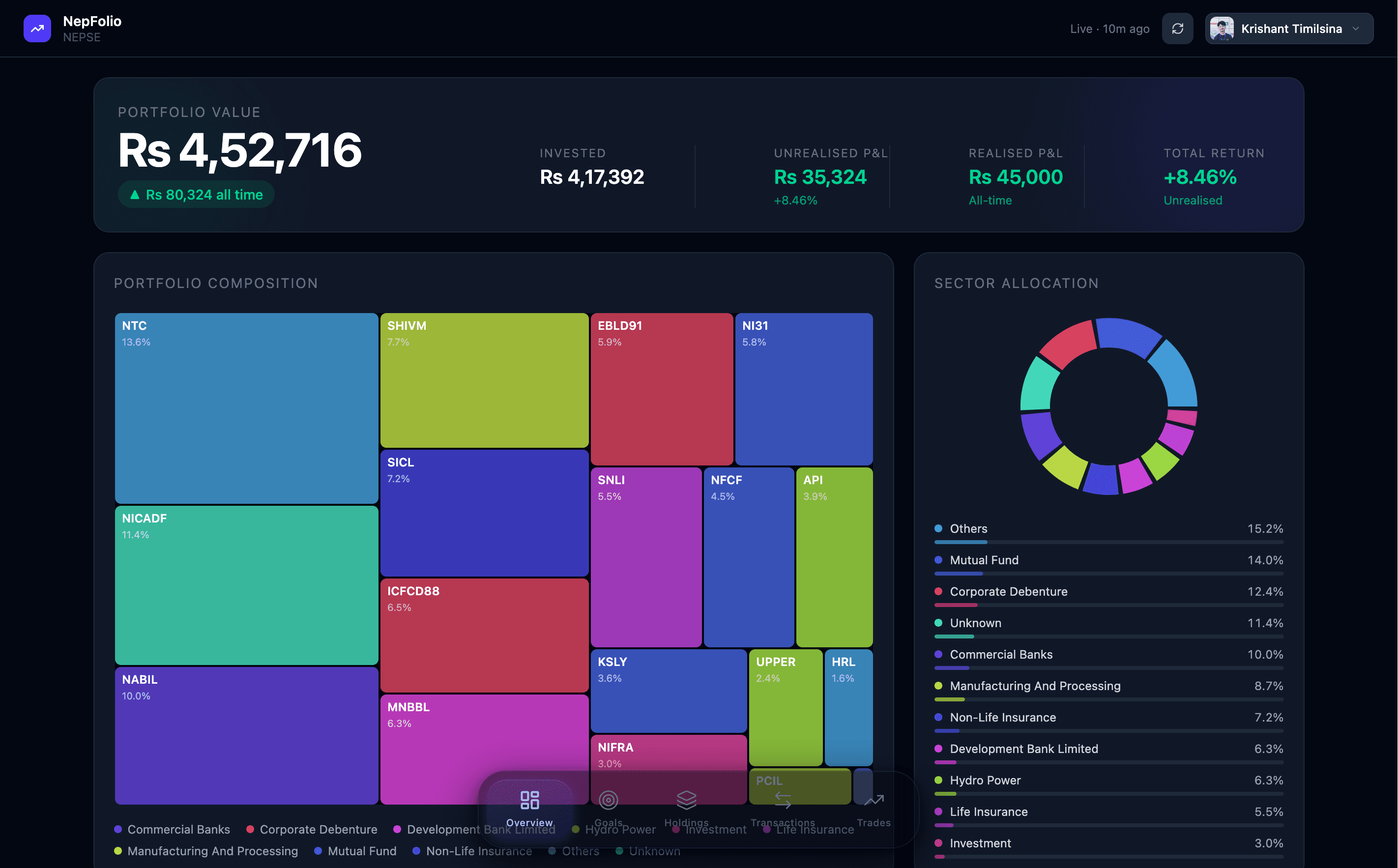This screenshot has height=868, width=1398.
Task: Click the Investment 3.0% sector row
Action: pyautogui.click(x=1108, y=847)
